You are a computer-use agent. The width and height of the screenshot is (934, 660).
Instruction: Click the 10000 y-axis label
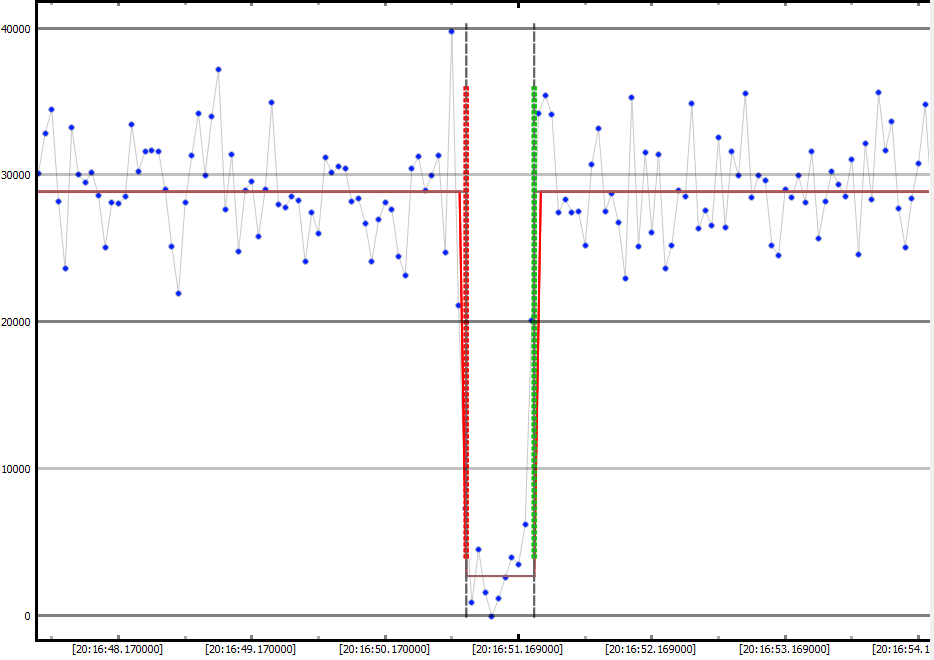16,469
